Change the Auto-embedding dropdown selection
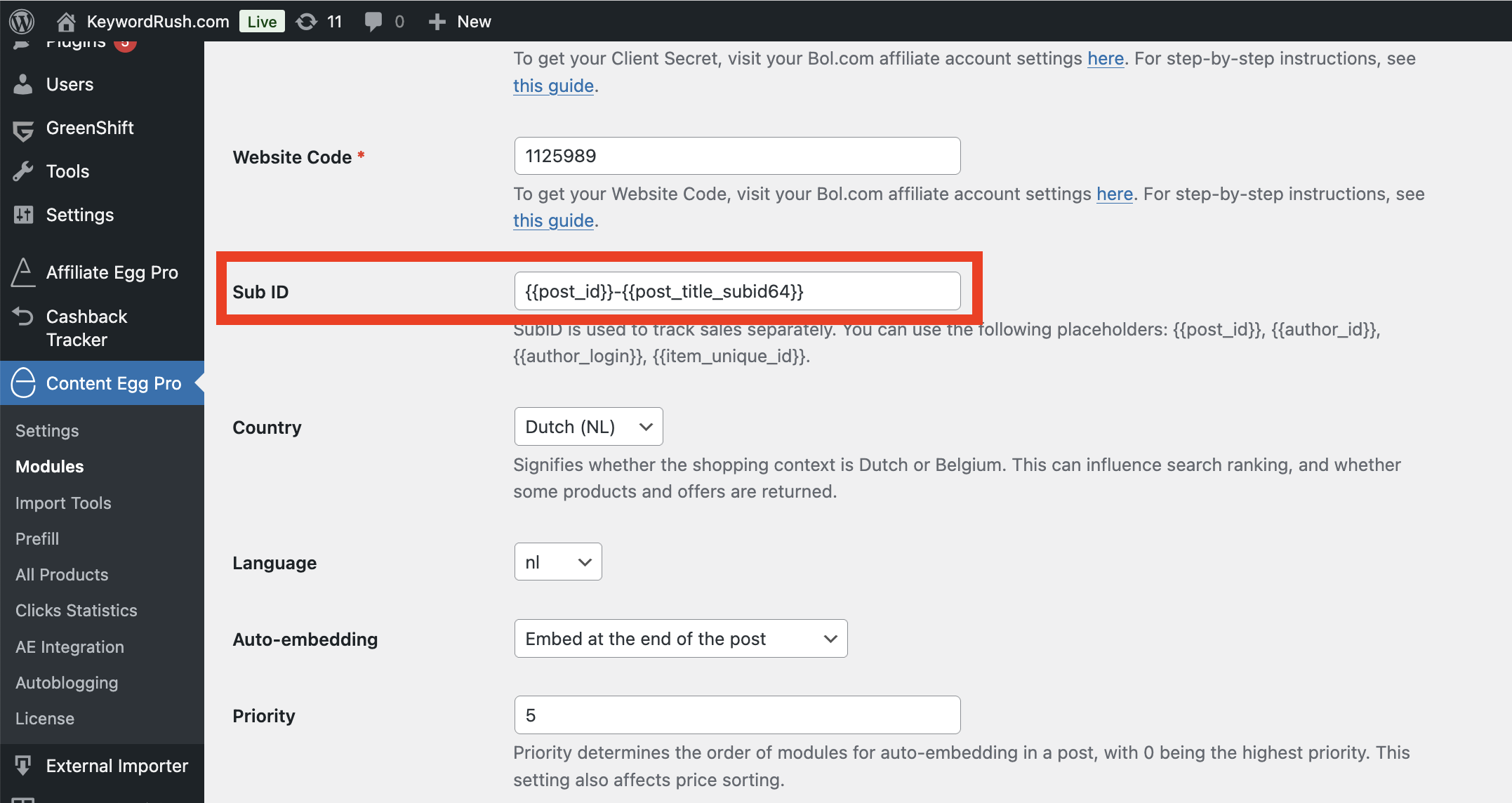This screenshot has width=1512, height=803. coord(679,639)
